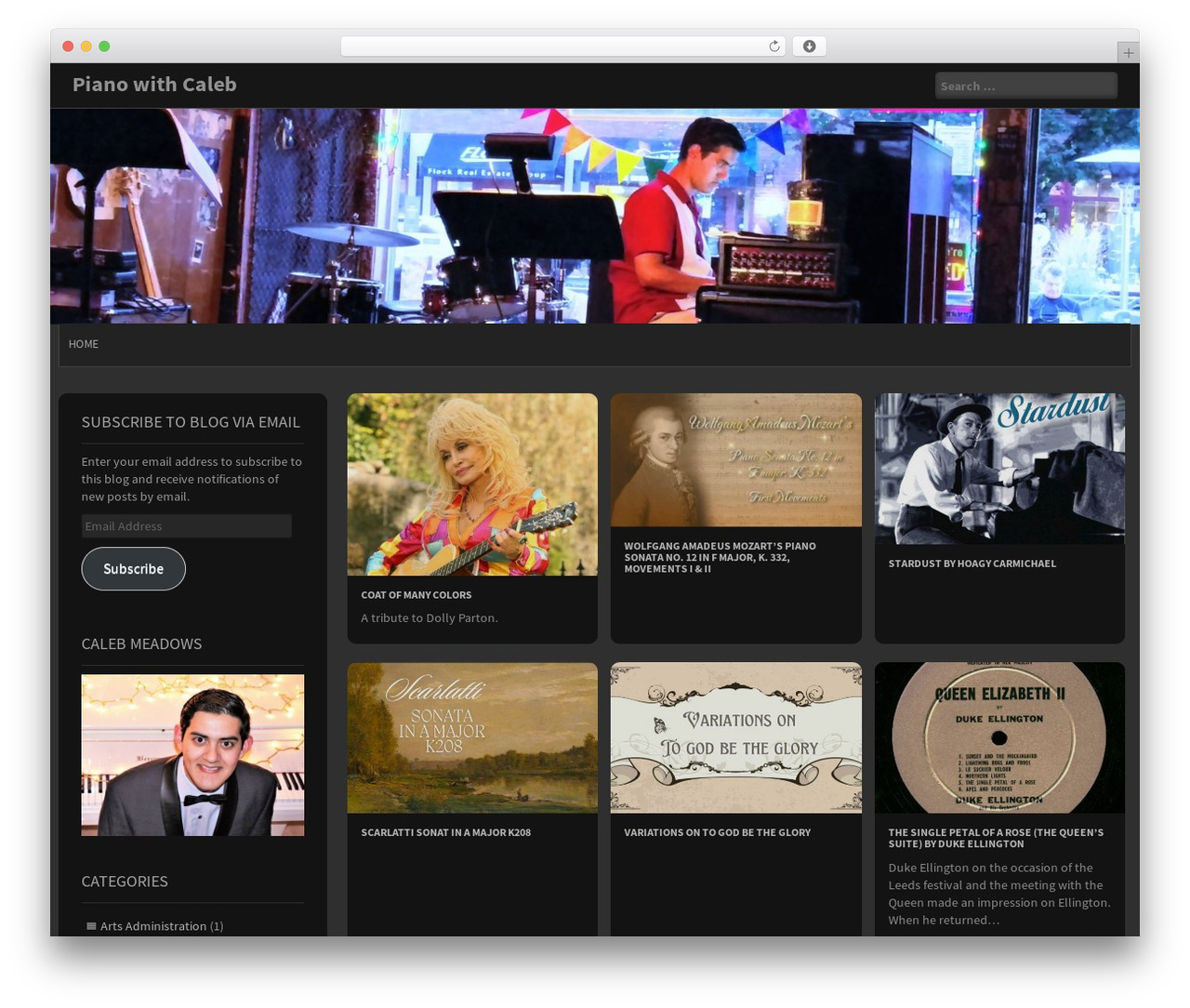Click the Mozart sonata post thumbnail
This screenshot has height=1008, width=1190.
click(736, 459)
